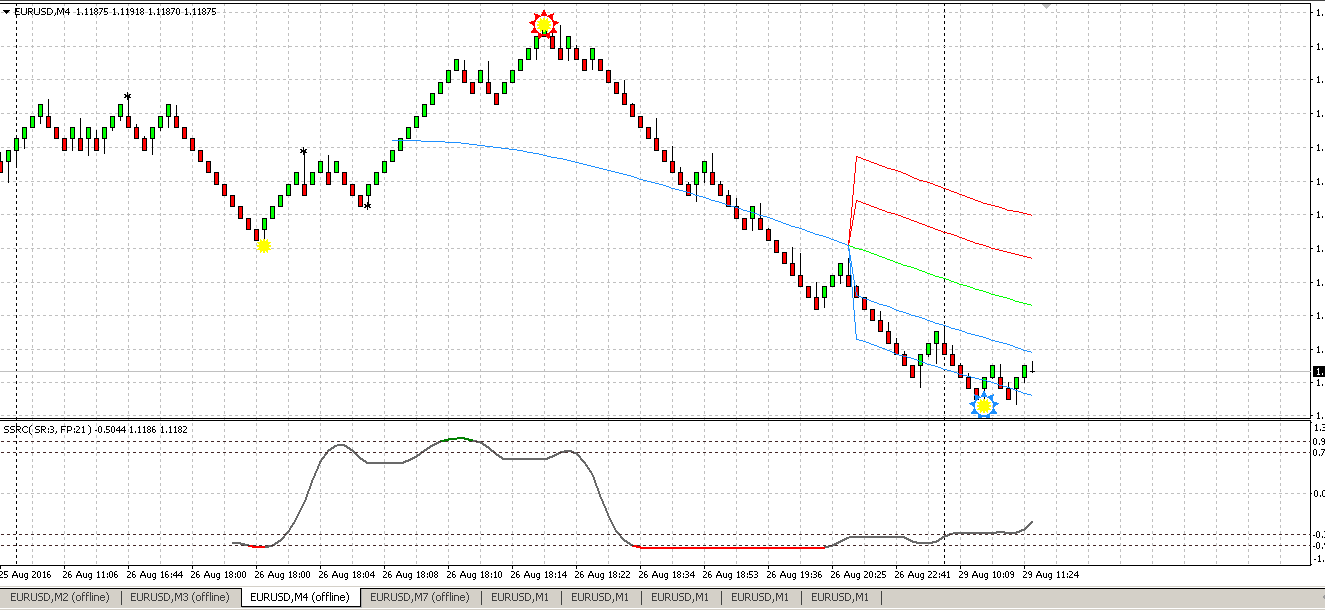Click the 26 Aug 18:08 time label
This screenshot has height=610, width=1325.
point(412,575)
